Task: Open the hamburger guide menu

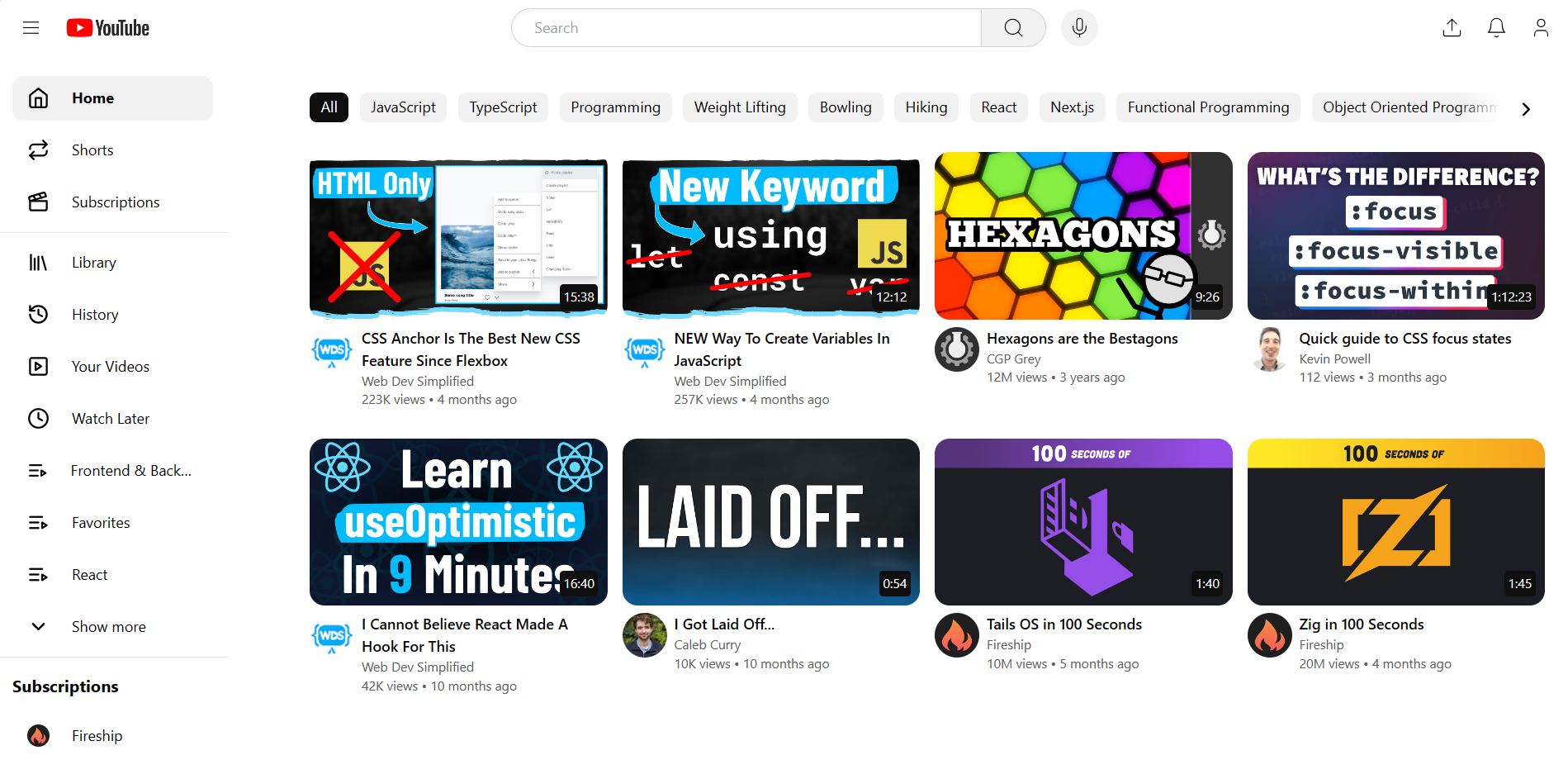Action: click(31, 28)
